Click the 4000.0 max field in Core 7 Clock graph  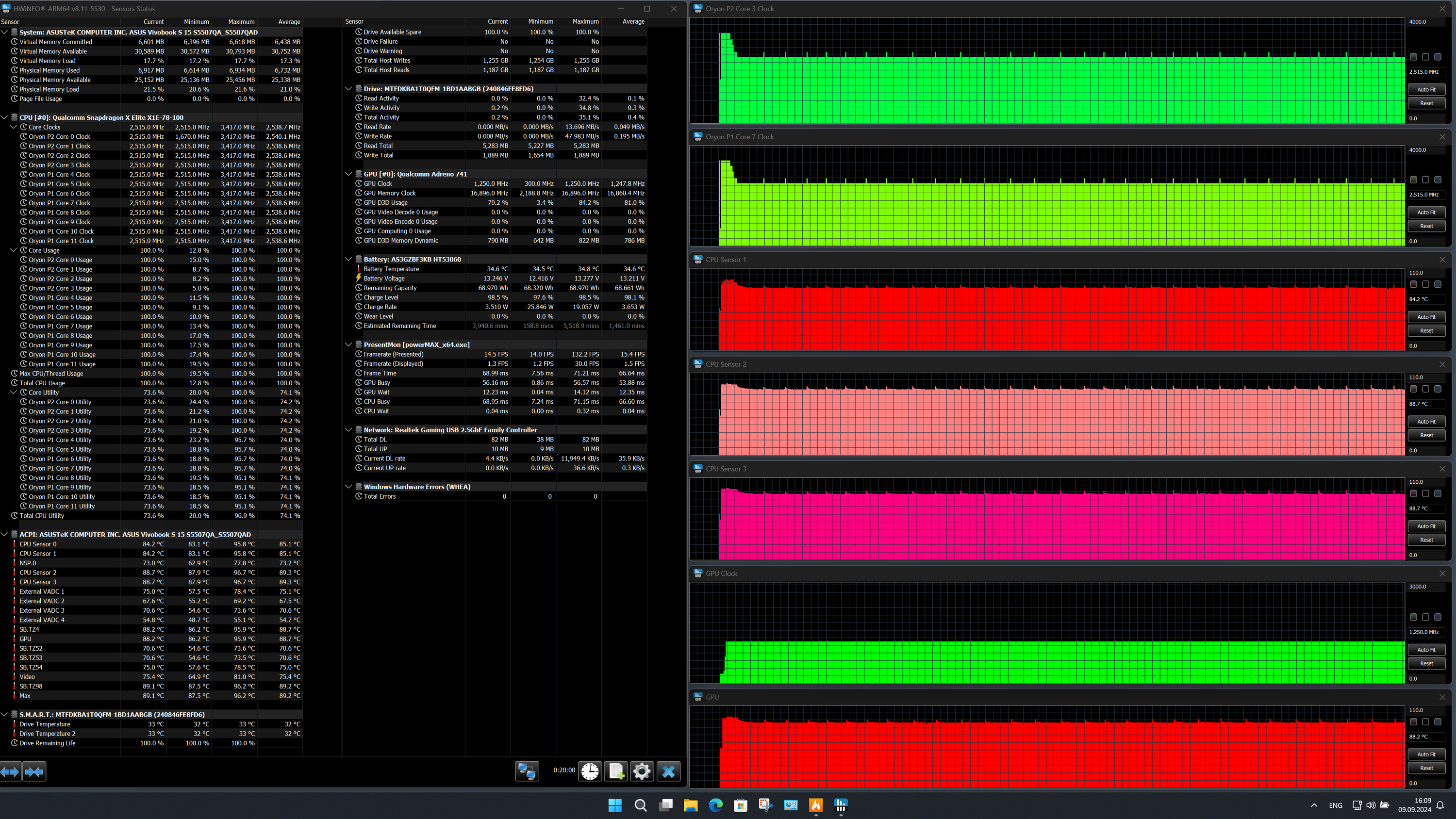click(x=1426, y=150)
